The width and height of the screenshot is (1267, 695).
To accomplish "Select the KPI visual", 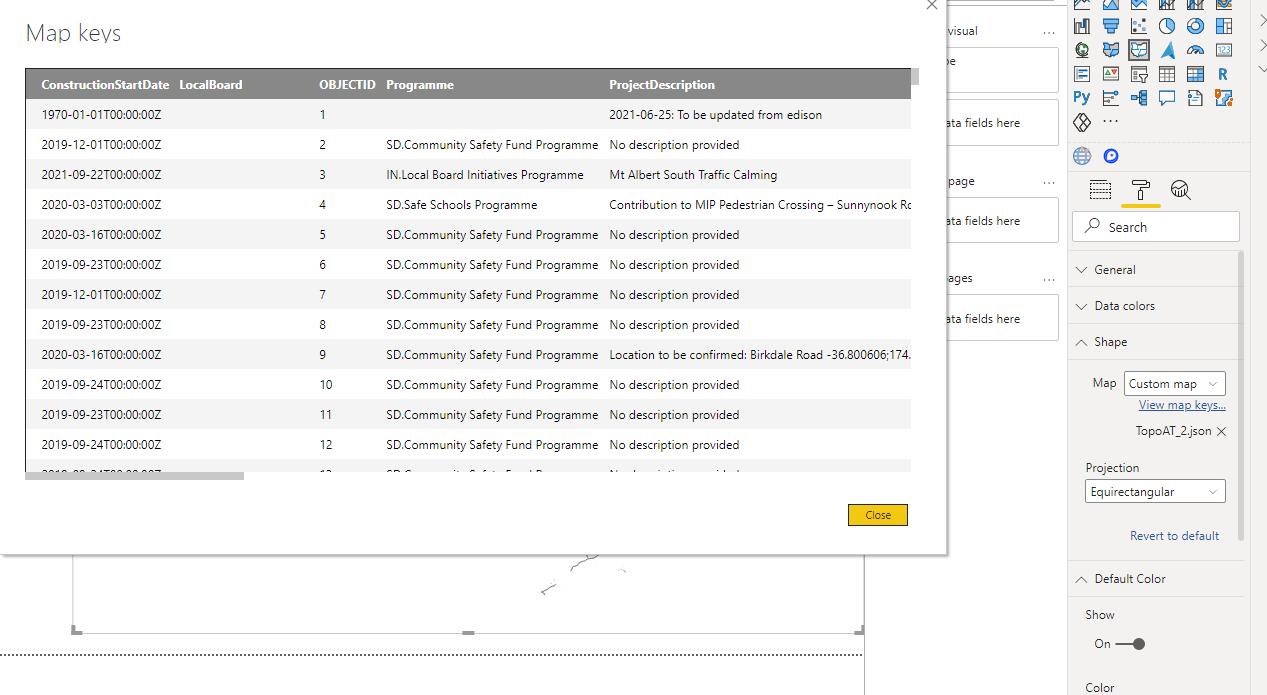I will tap(1110, 74).
